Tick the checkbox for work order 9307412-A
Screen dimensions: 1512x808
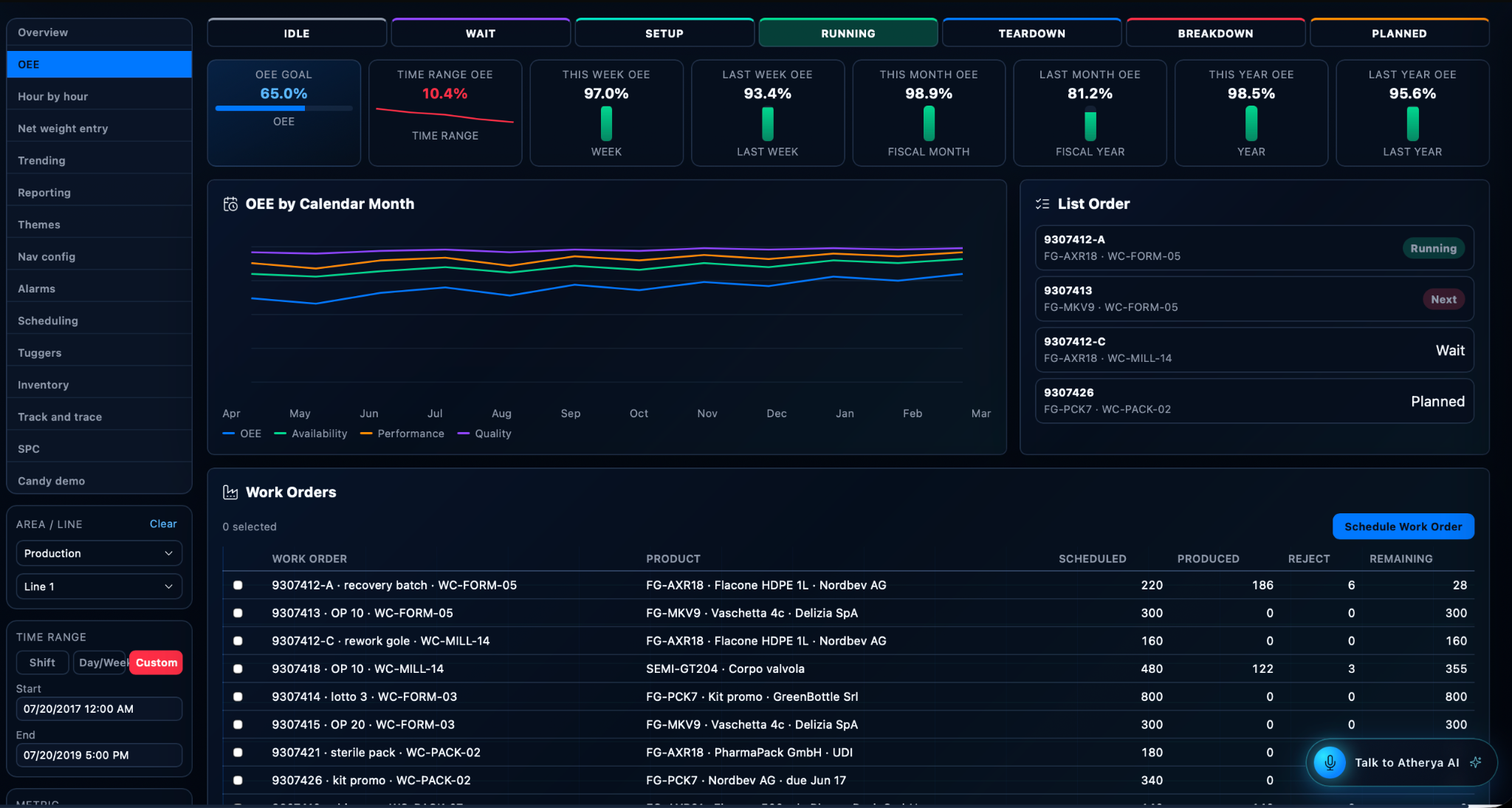click(x=238, y=585)
